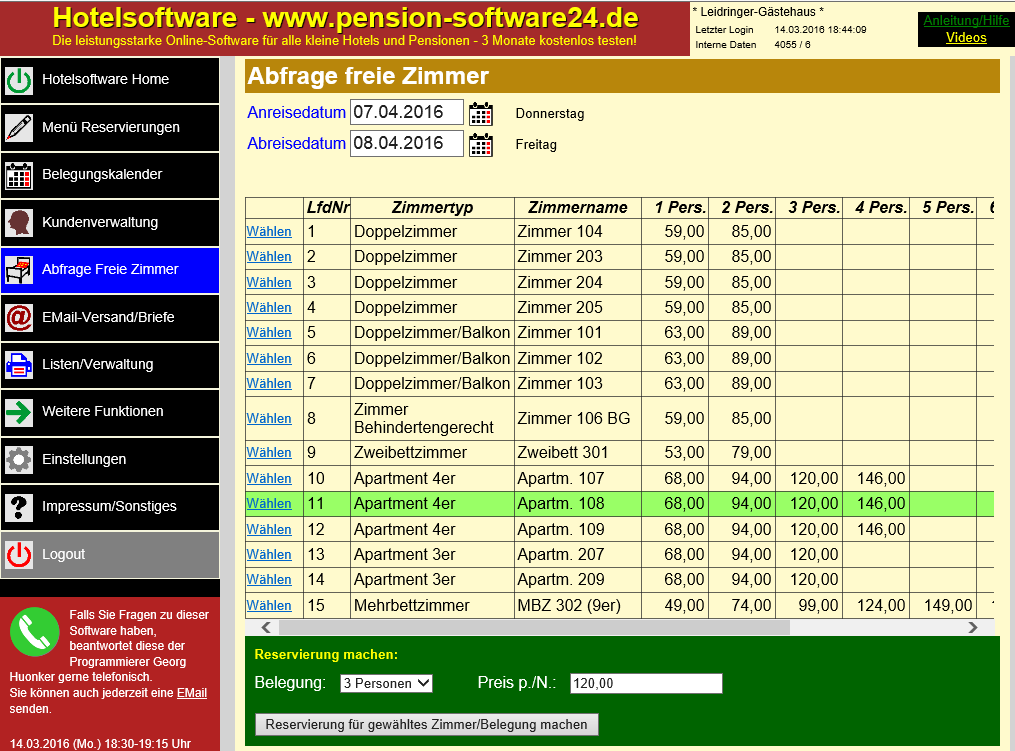Open the Videos link at top right
The image size is (1015, 751).
point(966,38)
